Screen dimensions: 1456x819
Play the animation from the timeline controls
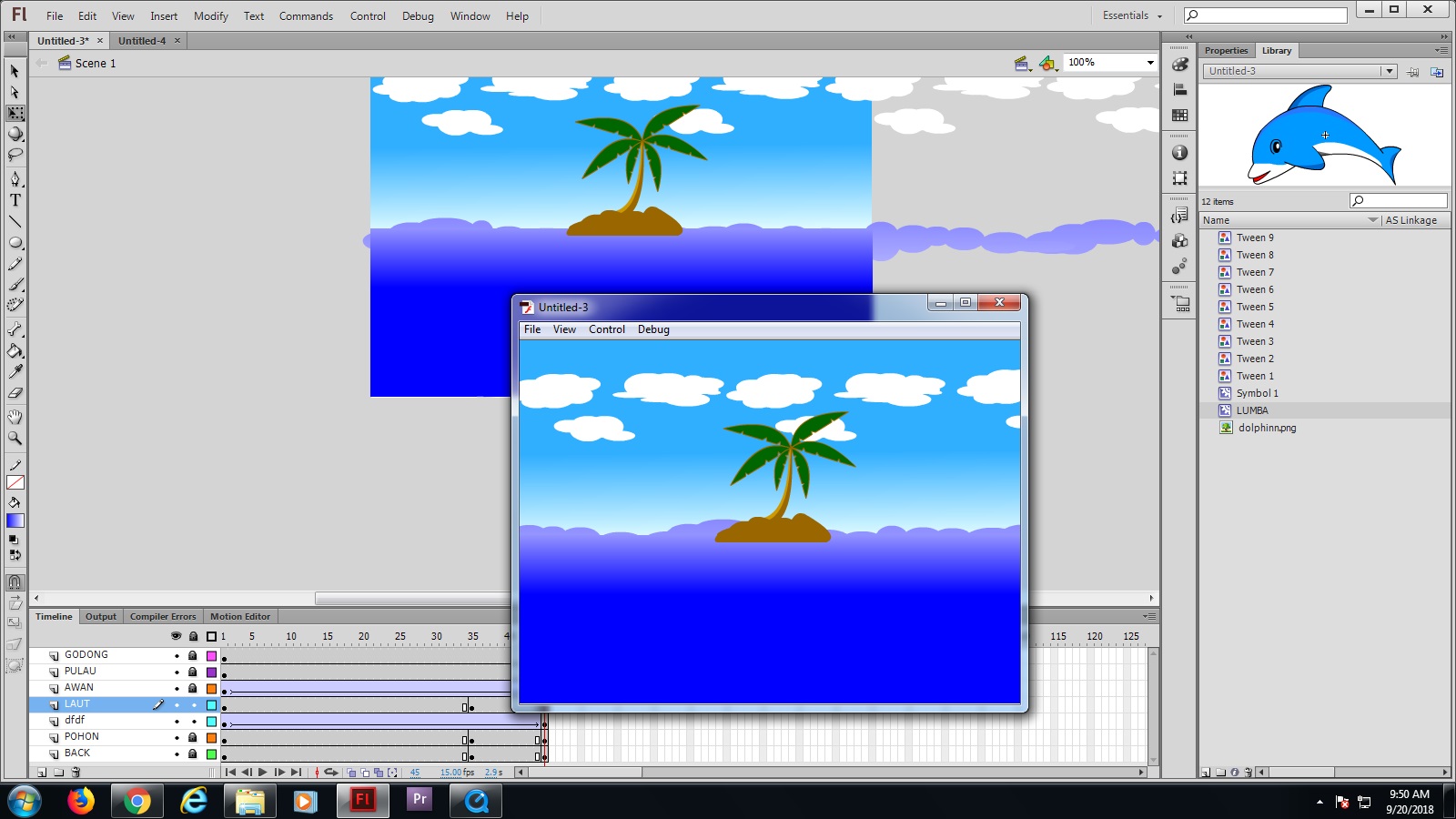pyautogui.click(x=263, y=772)
